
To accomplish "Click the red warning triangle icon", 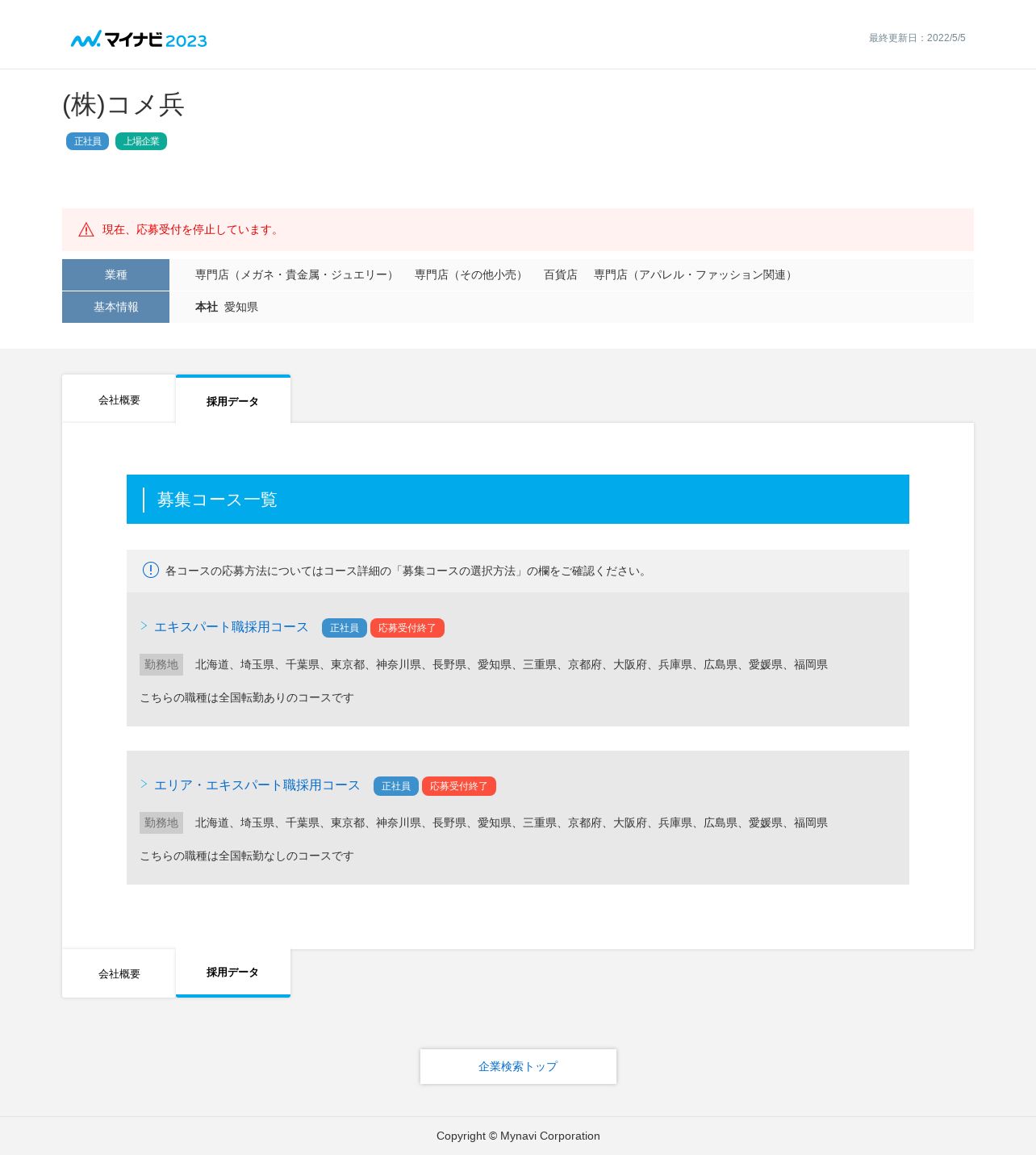I will (x=86, y=230).
